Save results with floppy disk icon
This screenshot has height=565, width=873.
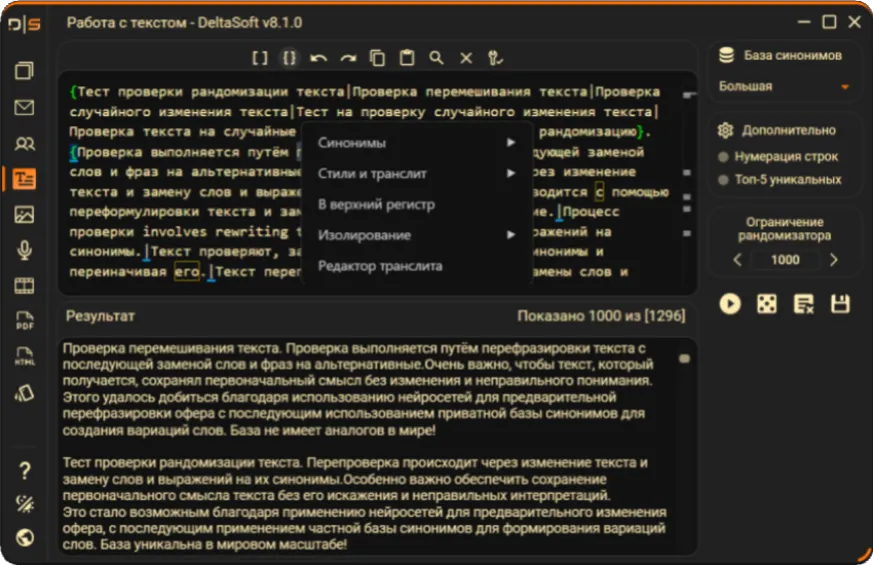click(840, 304)
